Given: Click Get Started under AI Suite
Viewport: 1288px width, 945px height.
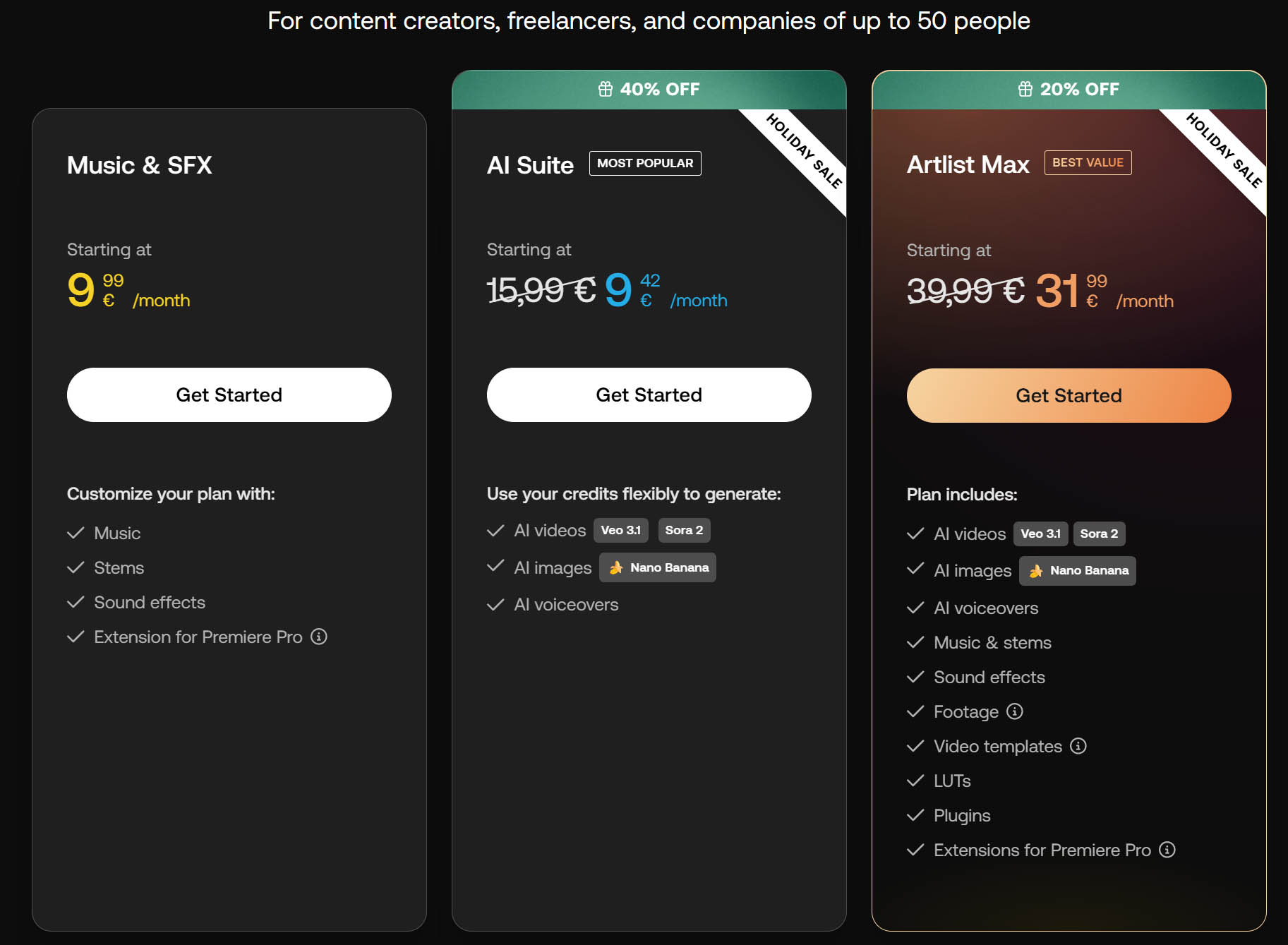Looking at the screenshot, I should point(649,395).
